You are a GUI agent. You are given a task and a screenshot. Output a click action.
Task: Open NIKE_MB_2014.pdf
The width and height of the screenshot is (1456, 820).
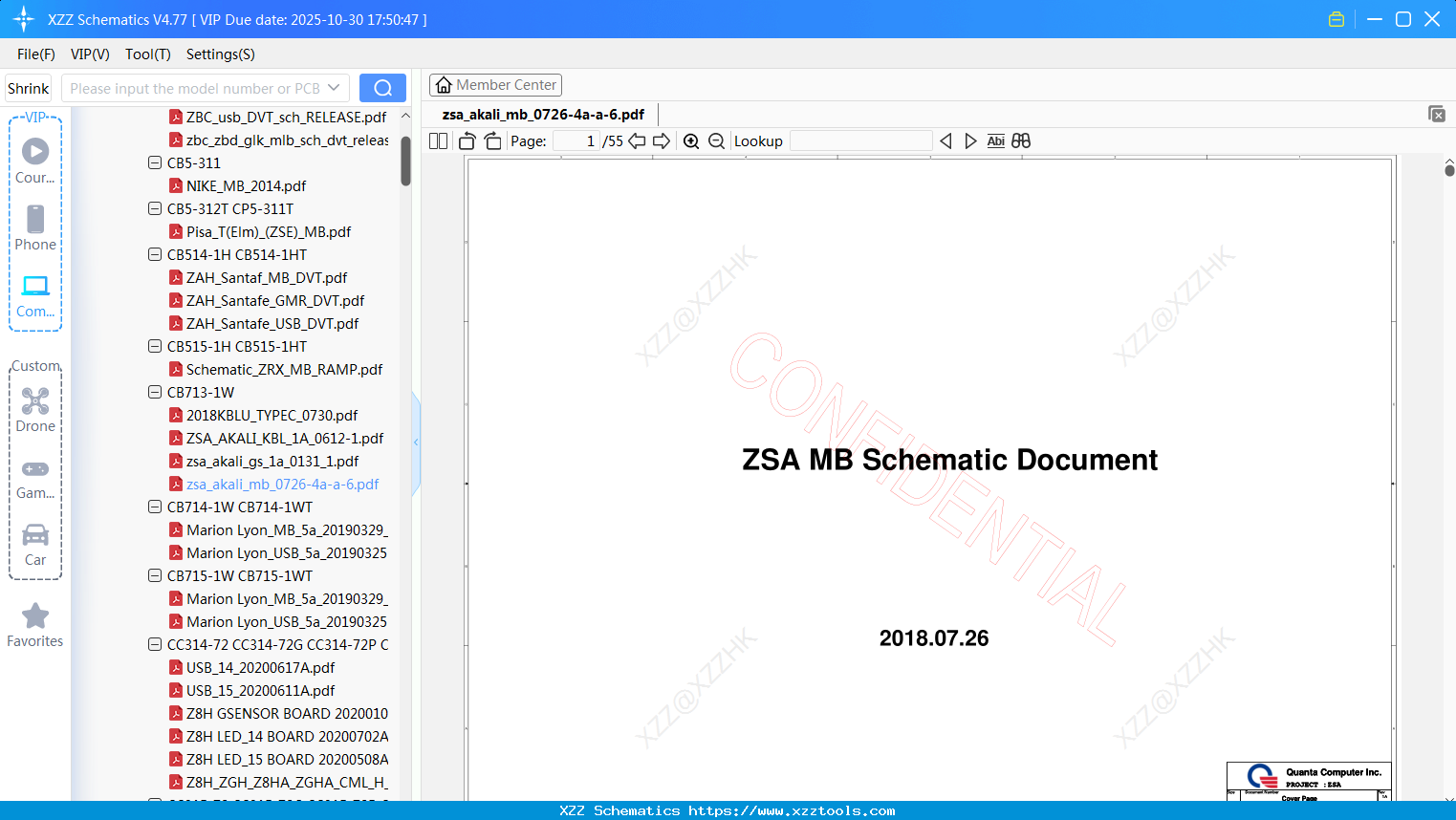pos(238,185)
